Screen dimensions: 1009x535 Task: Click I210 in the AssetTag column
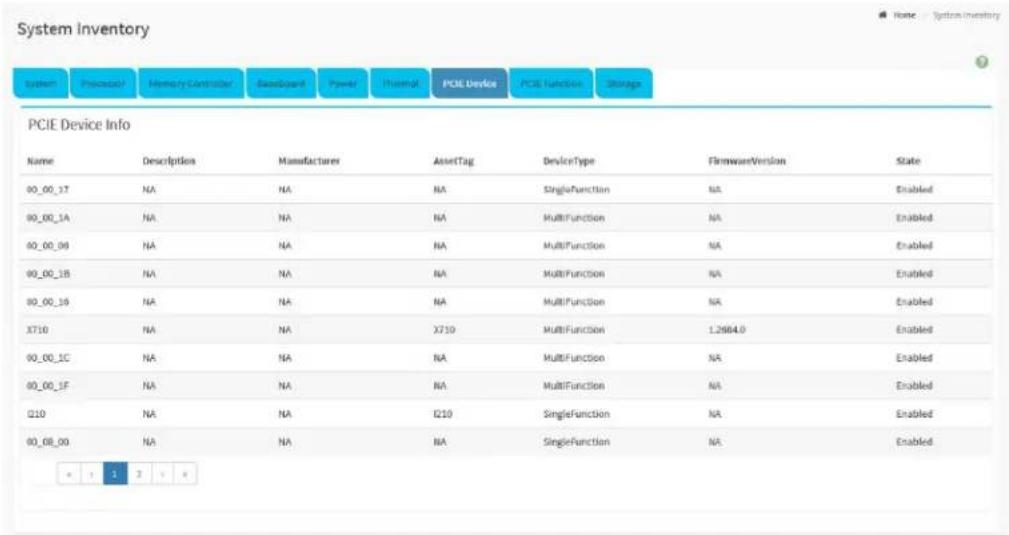pos(443,415)
